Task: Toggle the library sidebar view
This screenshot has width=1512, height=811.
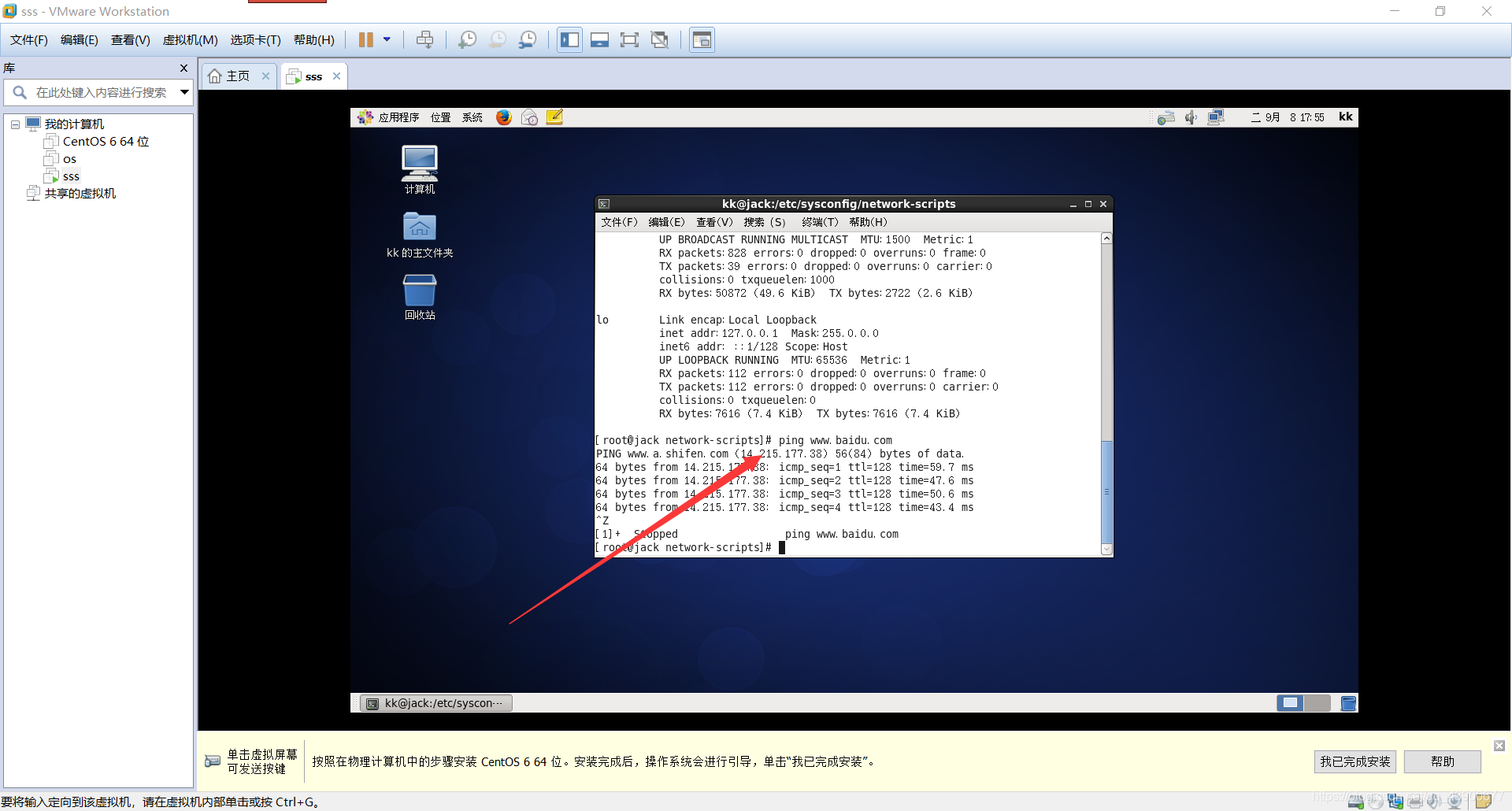Action: click(x=569, y=40)
